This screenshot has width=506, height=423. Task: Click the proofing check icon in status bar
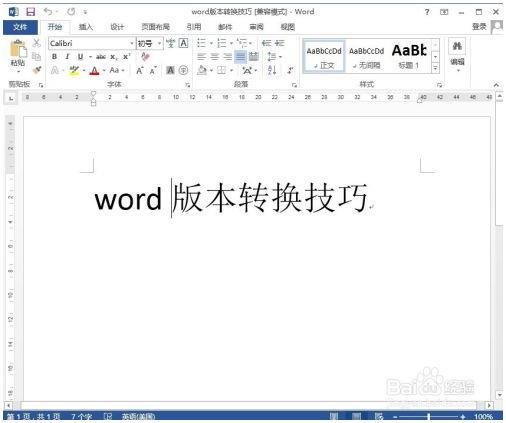click(x=108, y=416)
